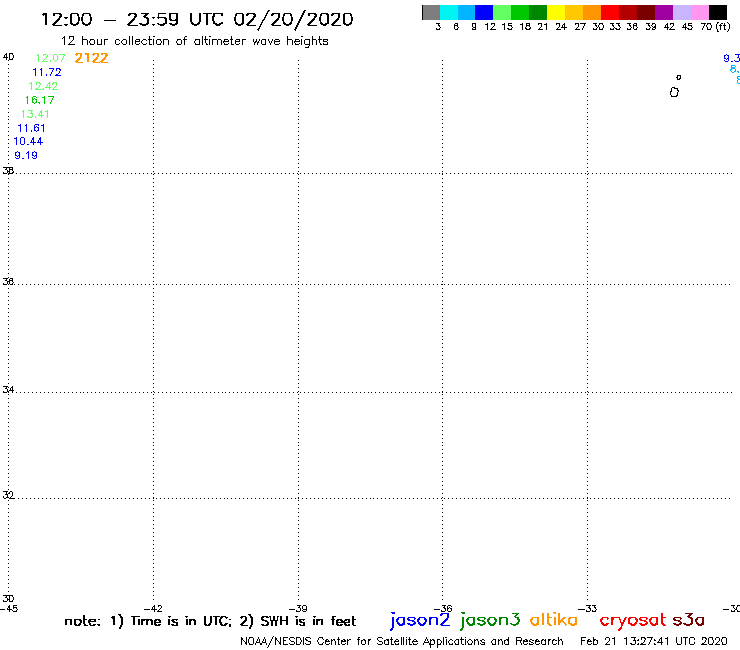Click the 16.17 wave height reading

pyautogui.click(x=40, y=100)
